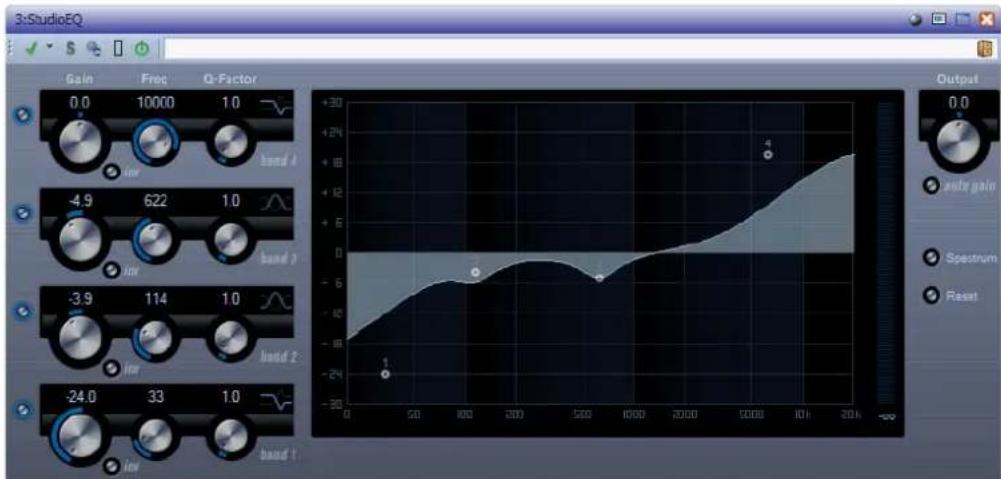Click the routing icon next to the S icon
The image size is (1001, 479).
pos(94,49)
